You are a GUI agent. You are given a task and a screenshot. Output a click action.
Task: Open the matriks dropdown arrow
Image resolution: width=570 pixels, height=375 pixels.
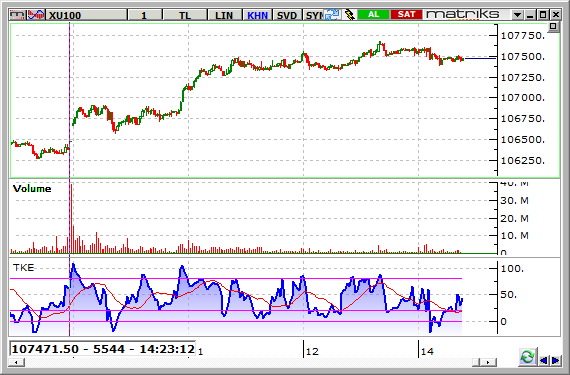click(517, 15)
